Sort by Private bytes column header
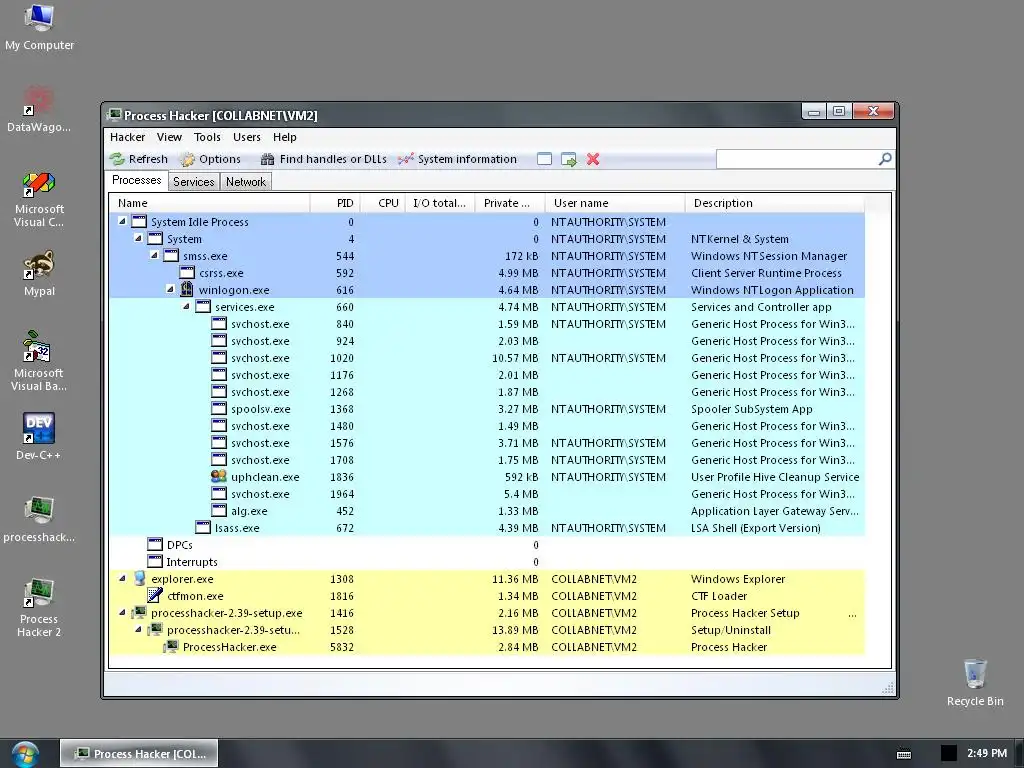The image size is (1024, 768). 509,203
